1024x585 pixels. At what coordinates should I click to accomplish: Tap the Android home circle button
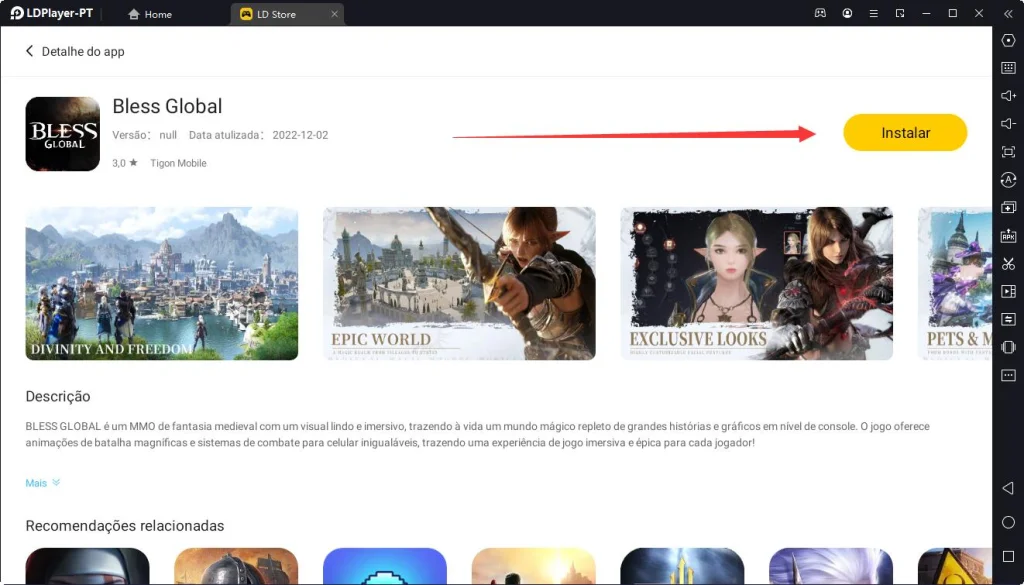pyautogui.click(x=1008, y=522)
